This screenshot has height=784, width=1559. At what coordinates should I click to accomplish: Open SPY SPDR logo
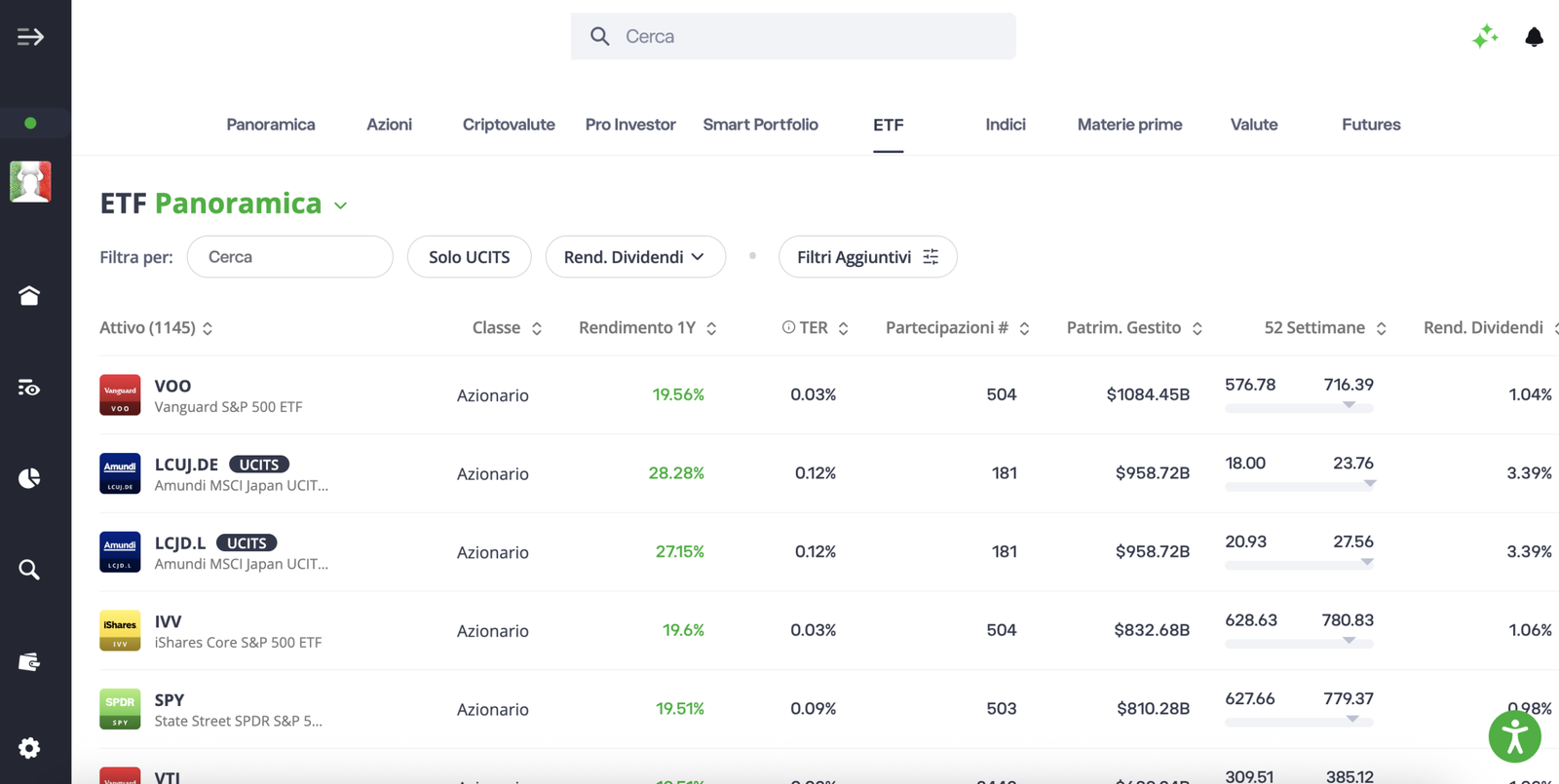(120, 709)
